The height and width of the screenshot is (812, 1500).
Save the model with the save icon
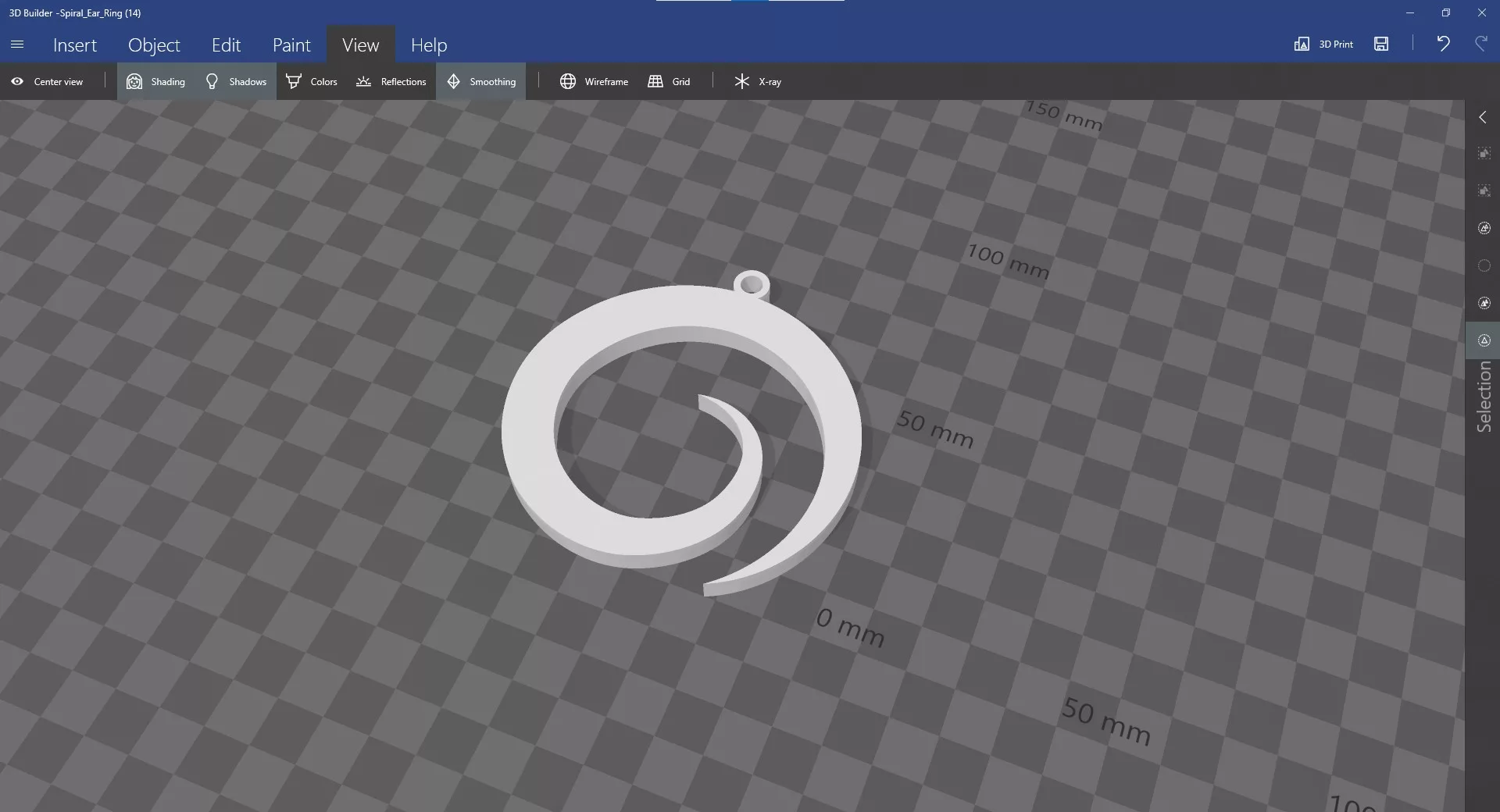pyautogui.click(x=1381, y=44)
